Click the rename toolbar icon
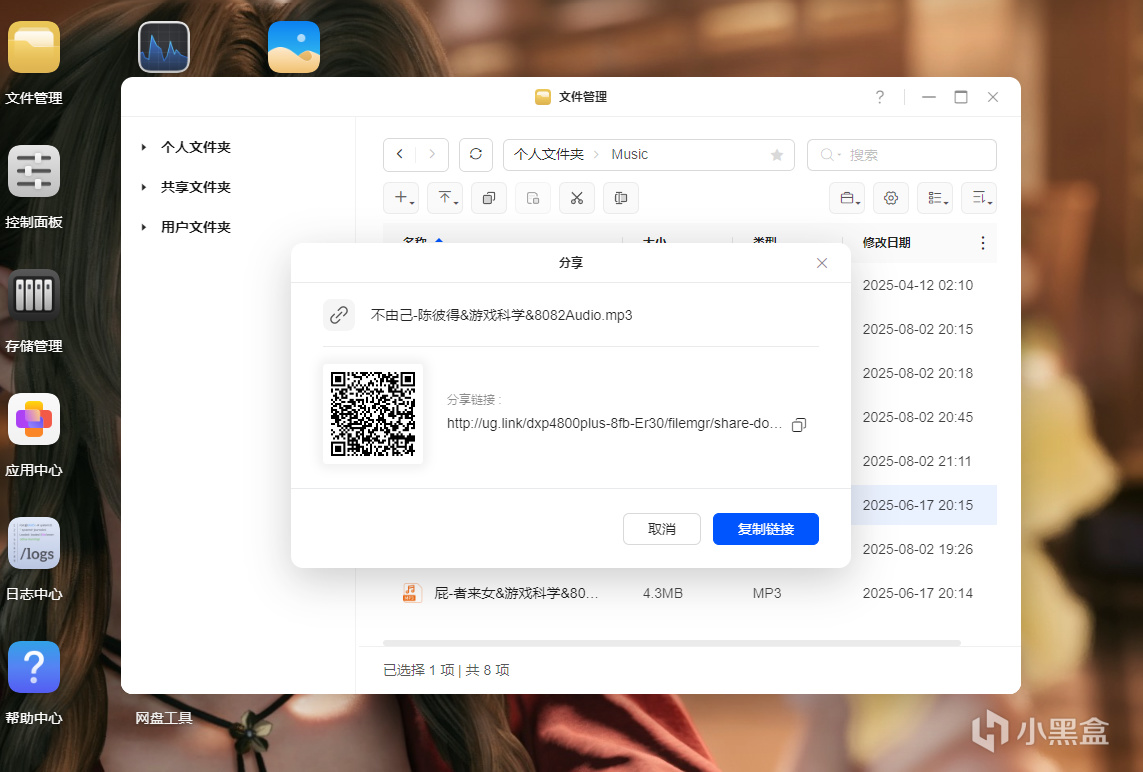The image size is (1143, 772). [x=621, y=198]
